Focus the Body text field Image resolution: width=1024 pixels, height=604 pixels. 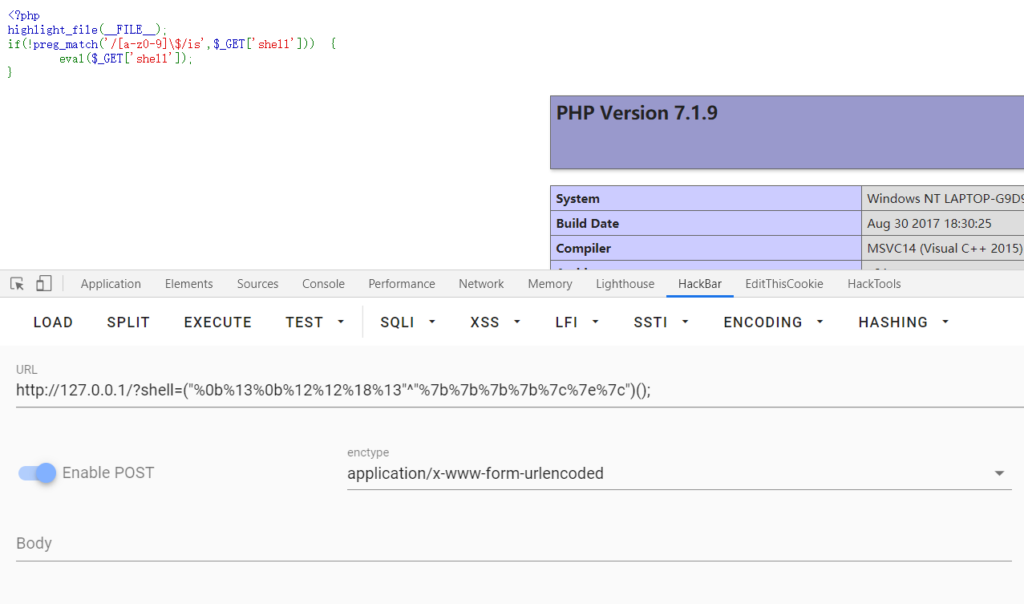(x=513, y=544)
